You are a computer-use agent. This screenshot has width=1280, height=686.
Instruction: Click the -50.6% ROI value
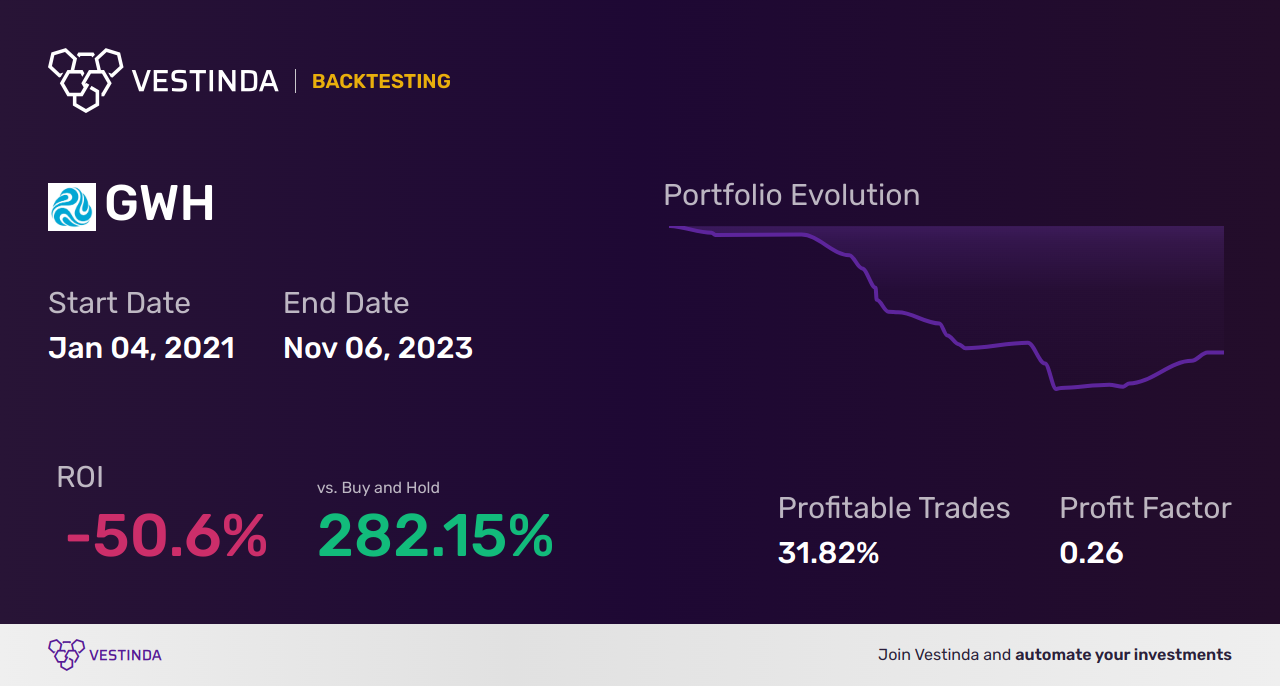click(166, 536)
